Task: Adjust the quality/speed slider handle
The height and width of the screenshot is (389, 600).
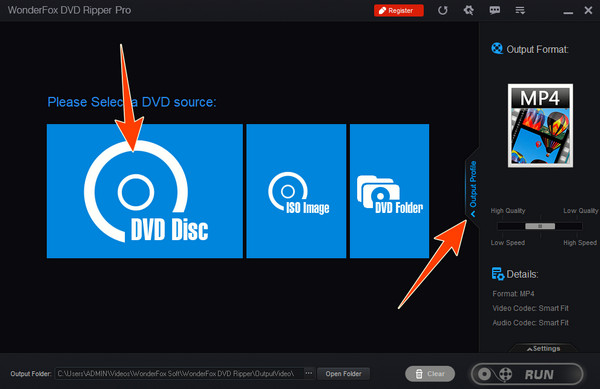Action: tap(540, 226)
